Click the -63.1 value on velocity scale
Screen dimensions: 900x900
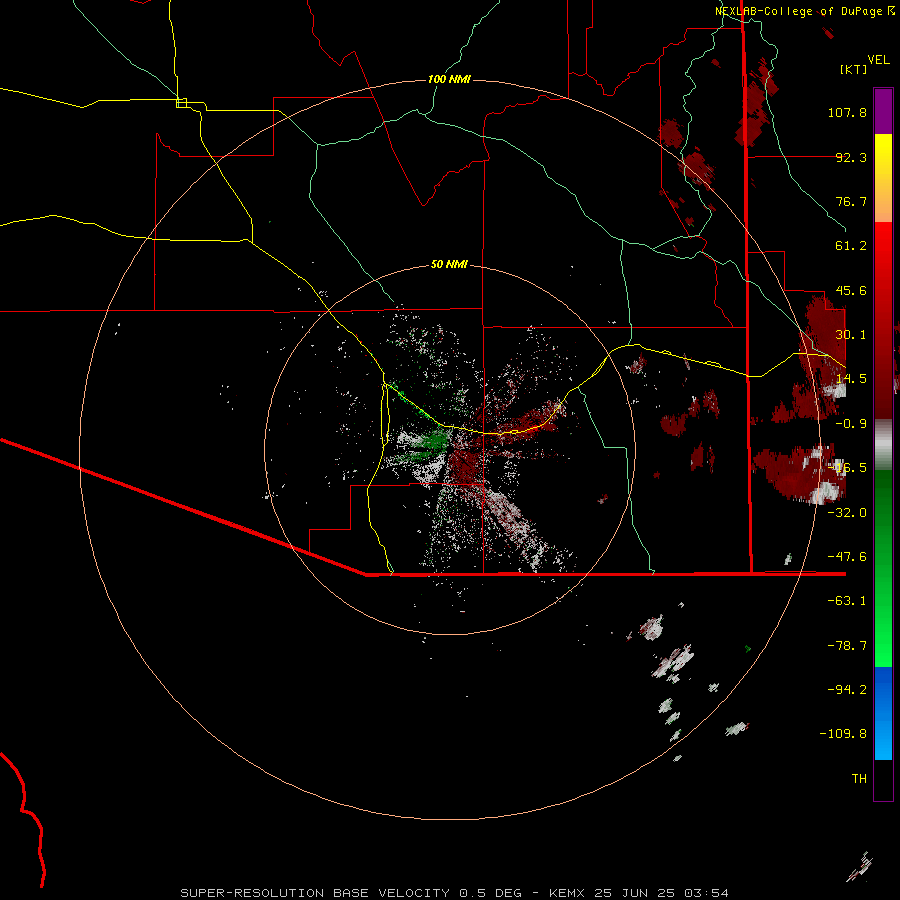[x=847, y=601]
